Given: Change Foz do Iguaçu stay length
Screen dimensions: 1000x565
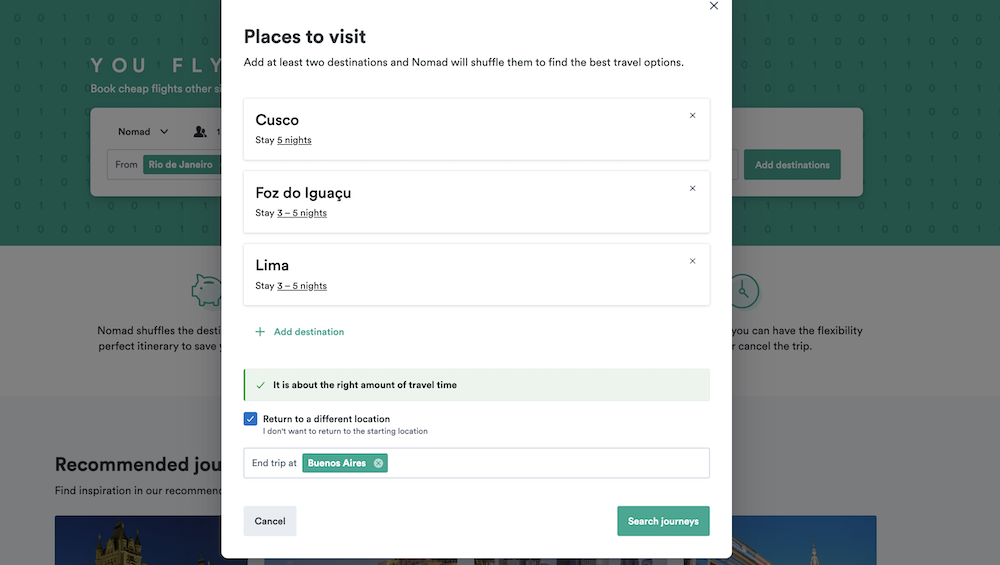Looking at the screenshot, I should [302, 213].
